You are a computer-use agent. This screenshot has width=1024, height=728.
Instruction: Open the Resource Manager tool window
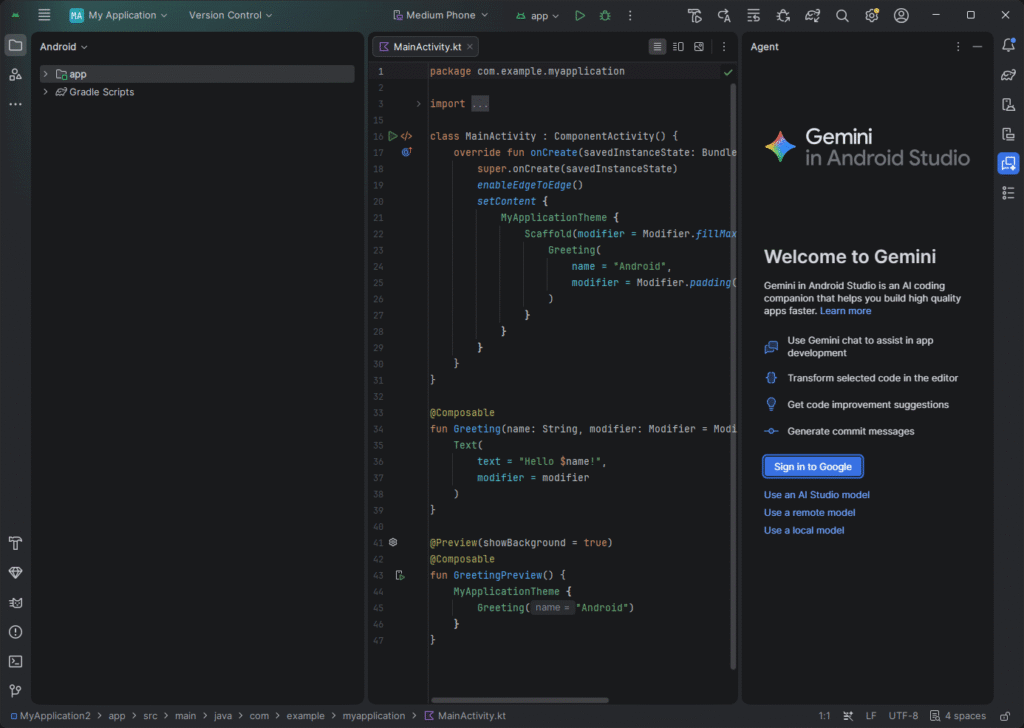coord(15,75)
